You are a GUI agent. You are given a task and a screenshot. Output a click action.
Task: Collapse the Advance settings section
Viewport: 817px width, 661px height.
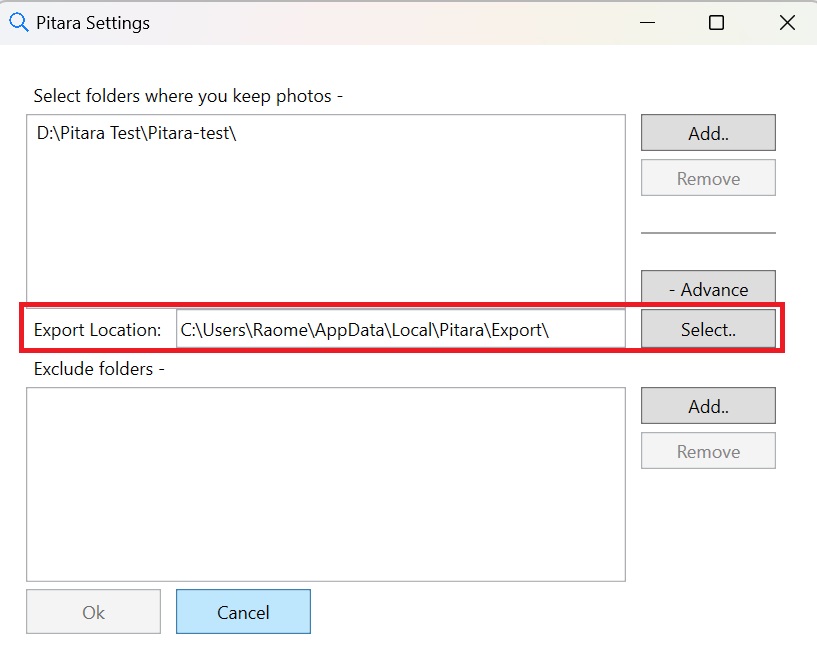click(x=707, y=288)
